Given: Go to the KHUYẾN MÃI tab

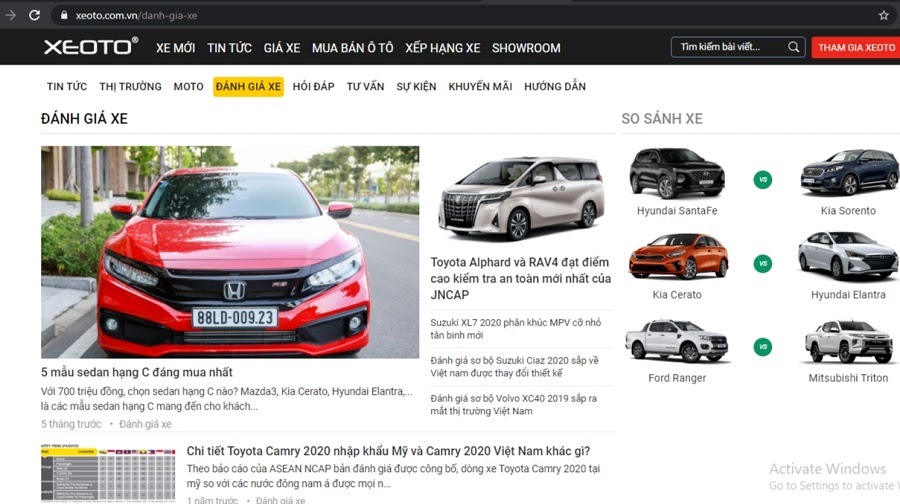Looking at the screenshot, I should [x=480, y=87].
